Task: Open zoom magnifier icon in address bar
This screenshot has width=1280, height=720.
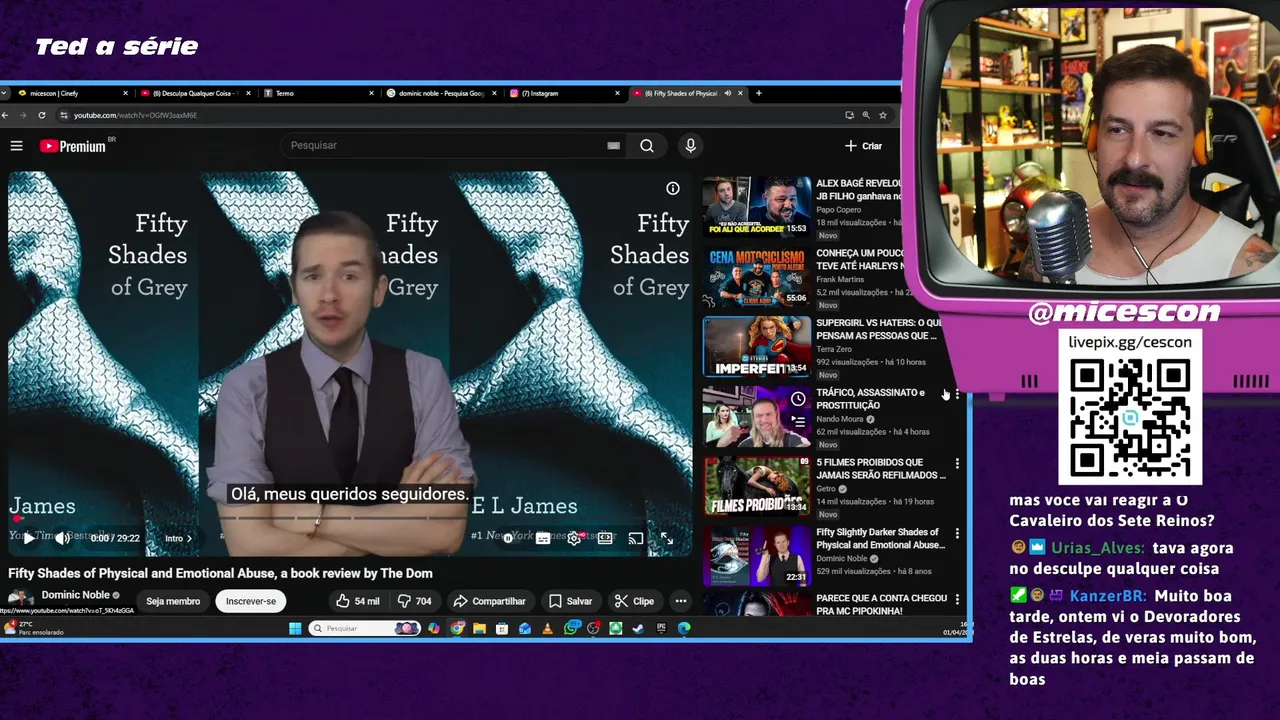Action: point(866,115)
